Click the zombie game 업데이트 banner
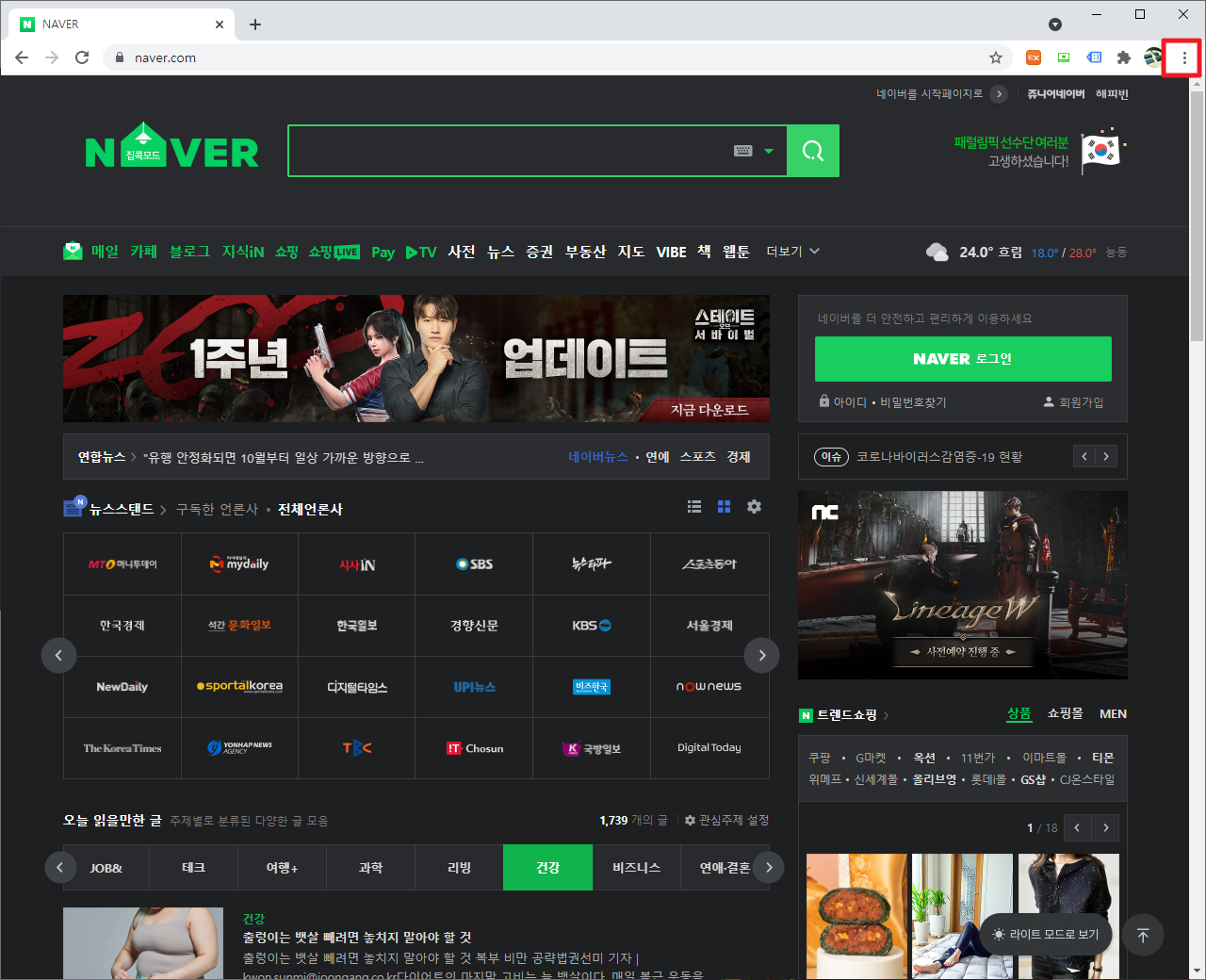Image resolution: width=1206 pixels, height=980 pixels. click(416, 358)
